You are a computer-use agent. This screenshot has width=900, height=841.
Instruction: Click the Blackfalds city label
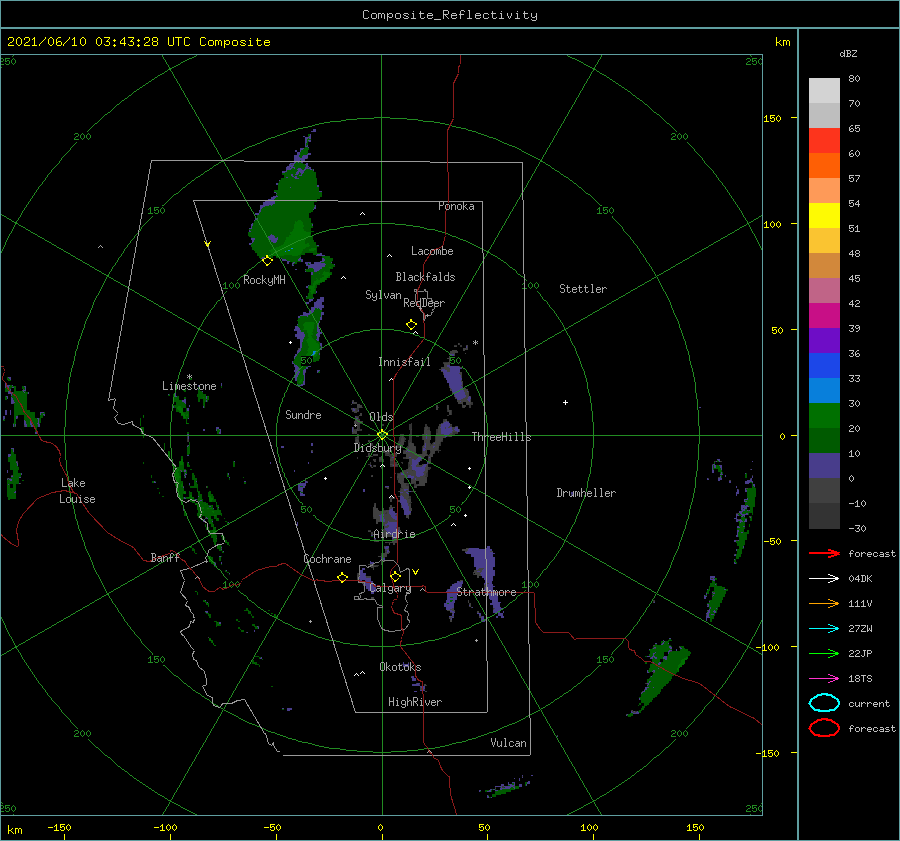[425, 277]
